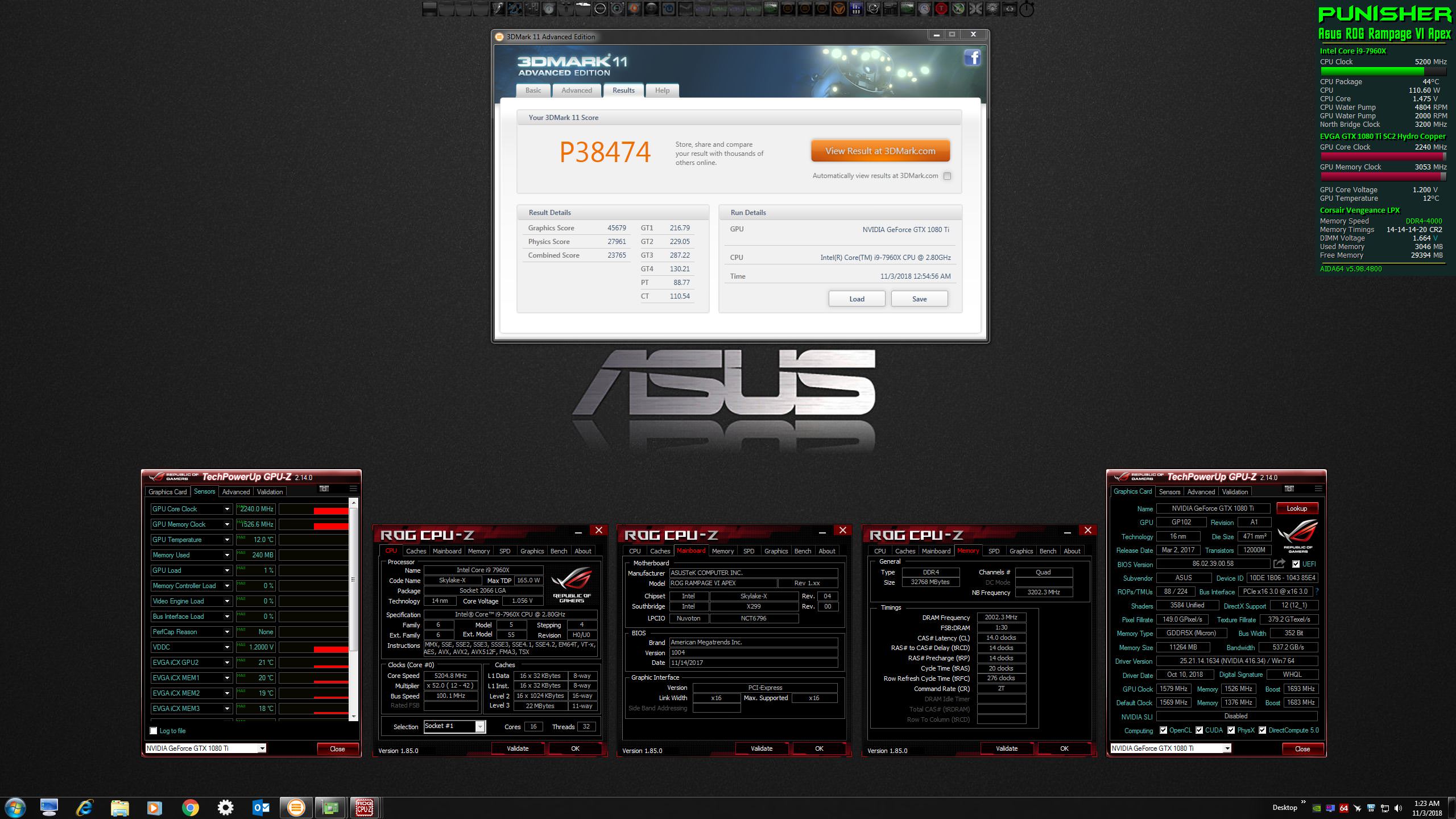Expand the GPU Temperature sensor dropdown
This screenshot has width=1456, height=819.
point(227,540)
